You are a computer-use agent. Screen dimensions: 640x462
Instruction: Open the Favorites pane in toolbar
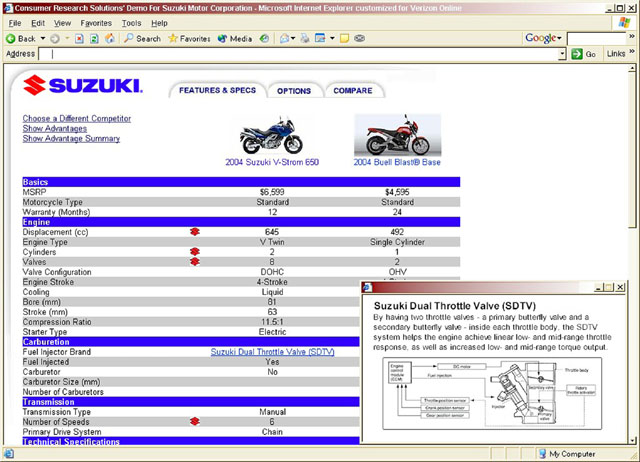pos(189,39)
